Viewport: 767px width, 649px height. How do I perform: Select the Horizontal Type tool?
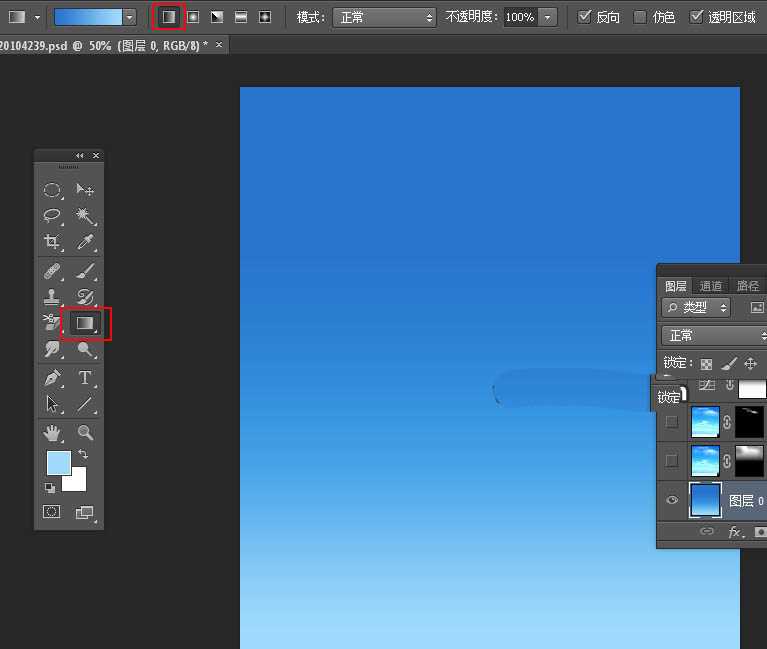85,378
